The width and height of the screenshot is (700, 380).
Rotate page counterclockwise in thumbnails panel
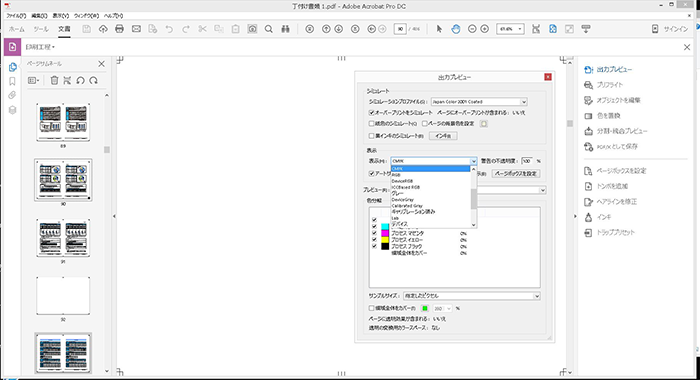(x=80, y=80)
